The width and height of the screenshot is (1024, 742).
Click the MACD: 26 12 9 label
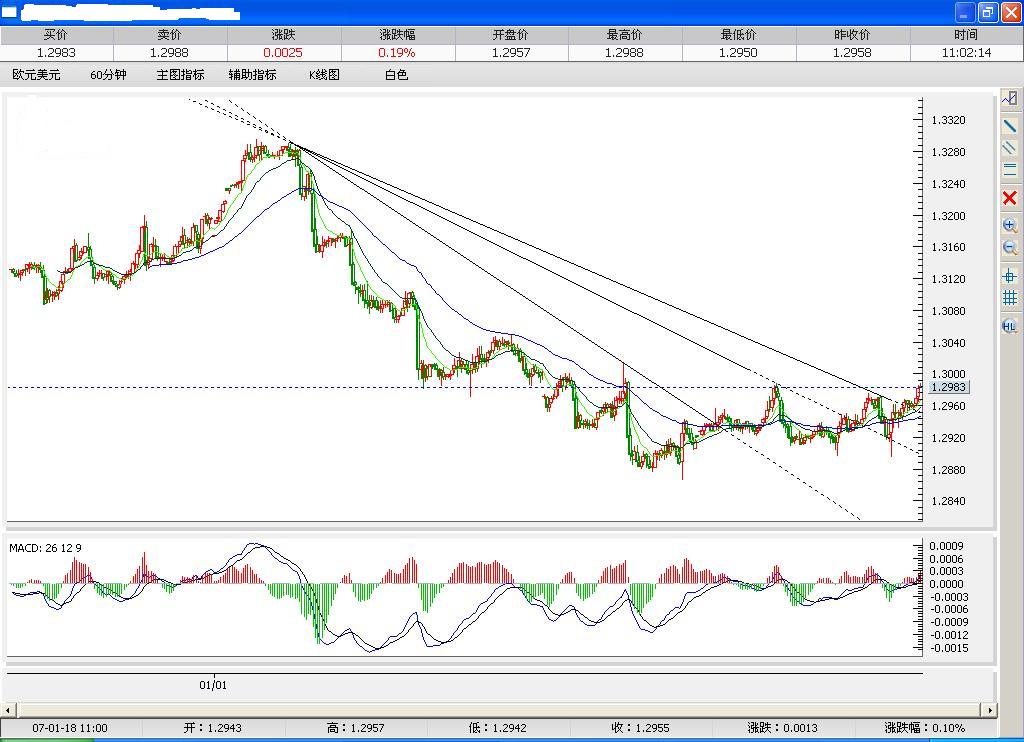(x=46, y=548)
